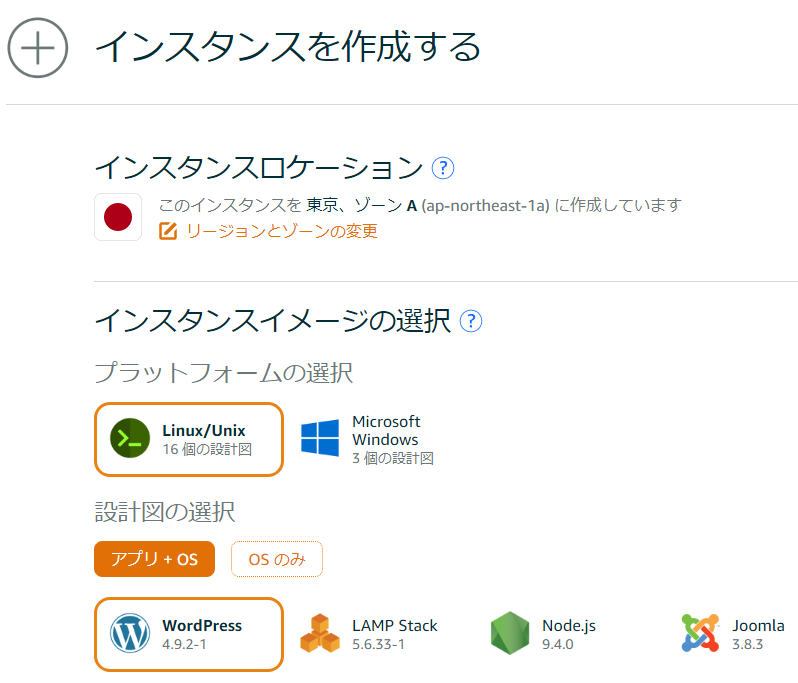Click the Japan flag region icon
This screenshot has height=683, width=798.
(x=118, y=217)
